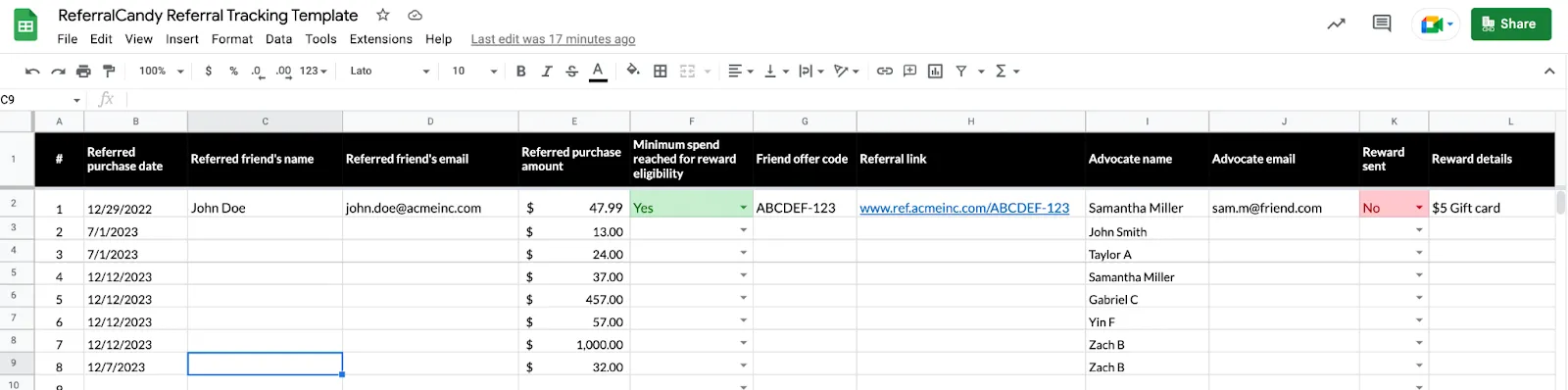1568x390 pixels.
Task: Open the cell borders options
Action: point(661,71)
